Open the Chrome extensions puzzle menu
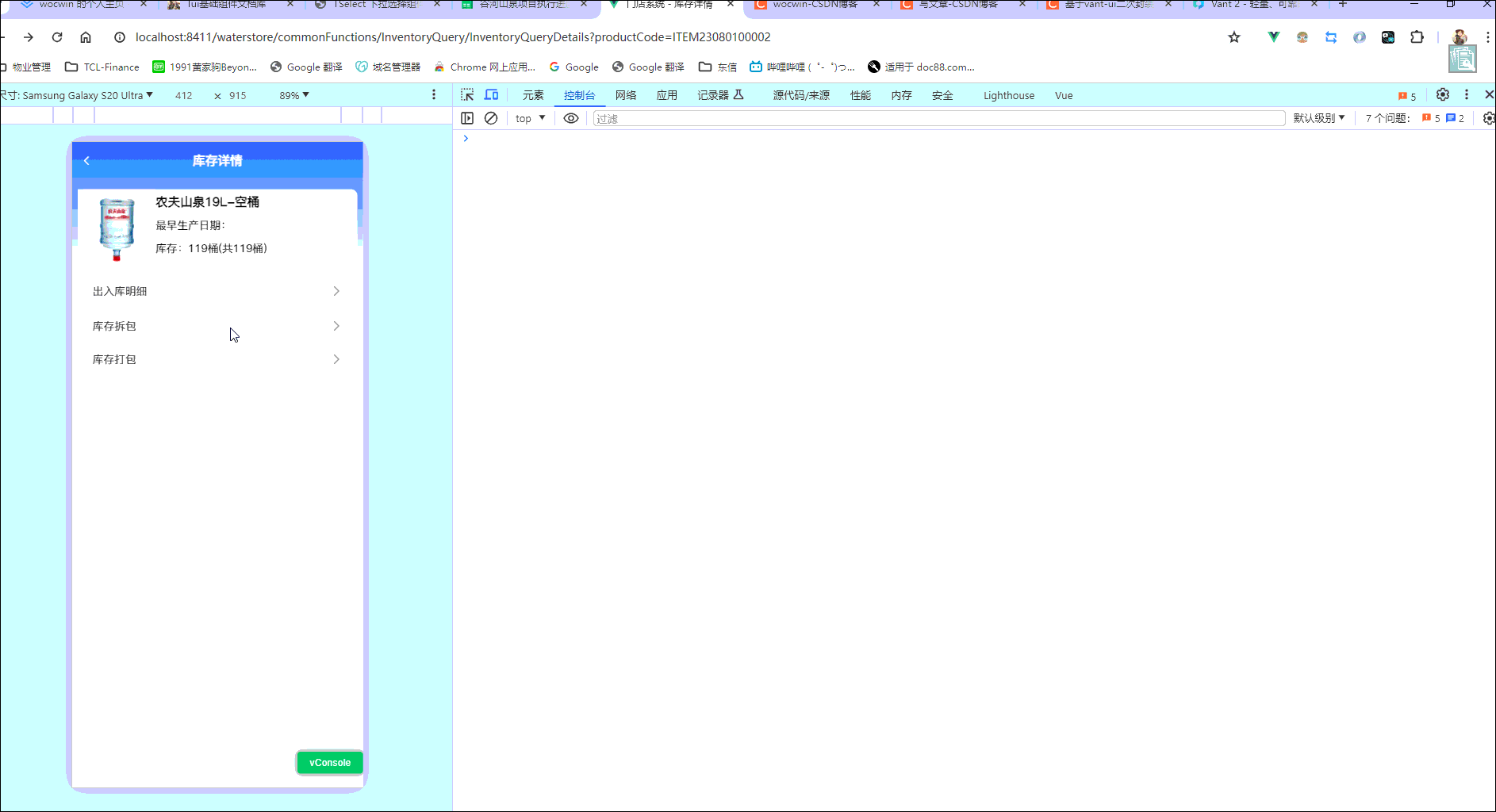This screenshot has width=1496, height=812. [1417, 37]
